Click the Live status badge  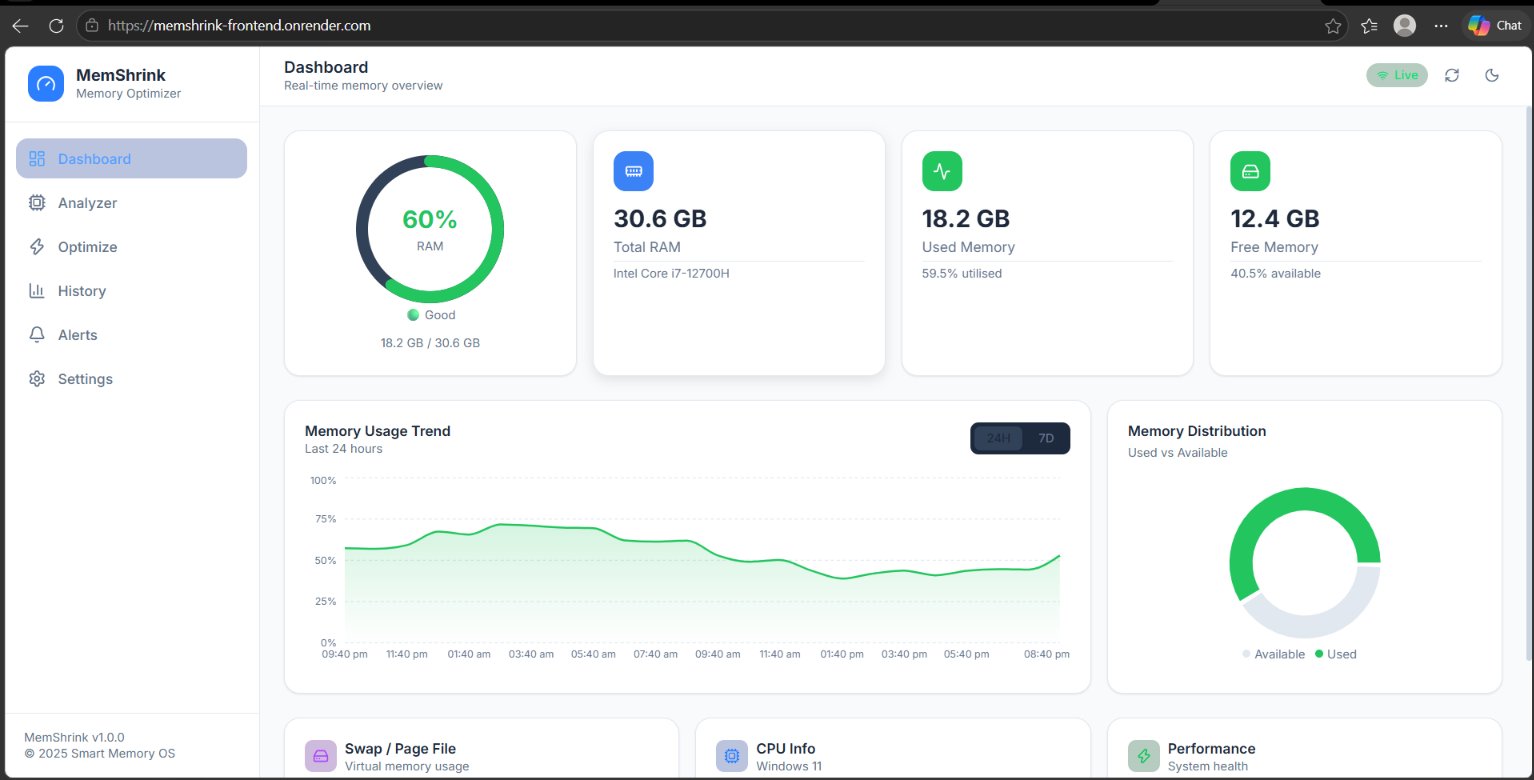1397,75
